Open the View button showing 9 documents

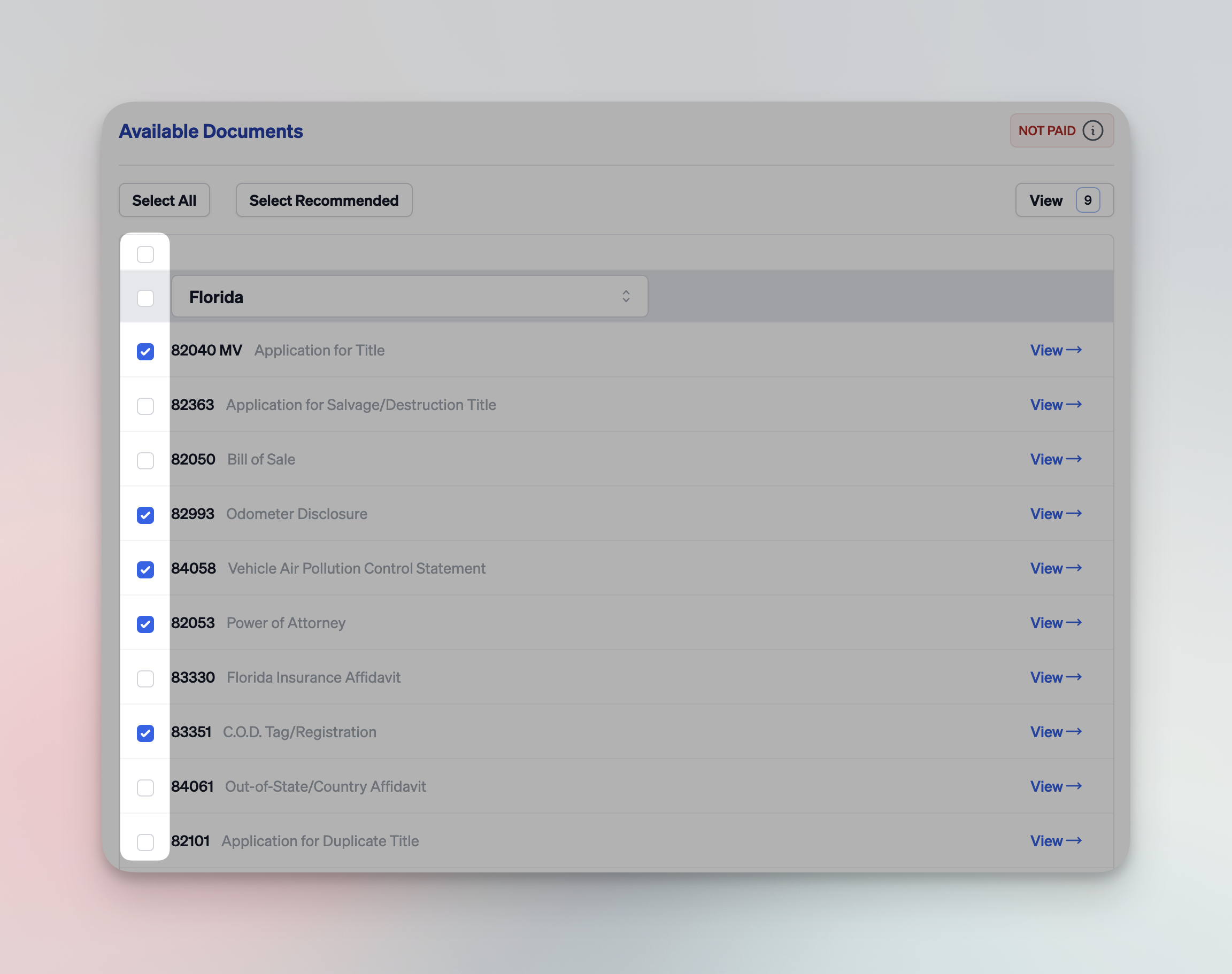pos(1064,200)
